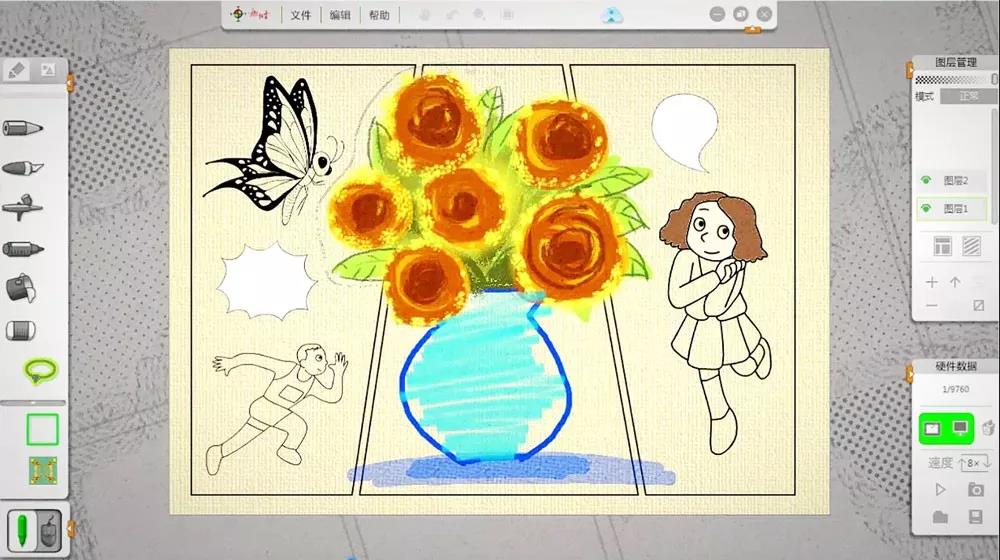Hide the 图层1 layer
The width and height of the screenshot is (1000, 560).
point(925,209)
